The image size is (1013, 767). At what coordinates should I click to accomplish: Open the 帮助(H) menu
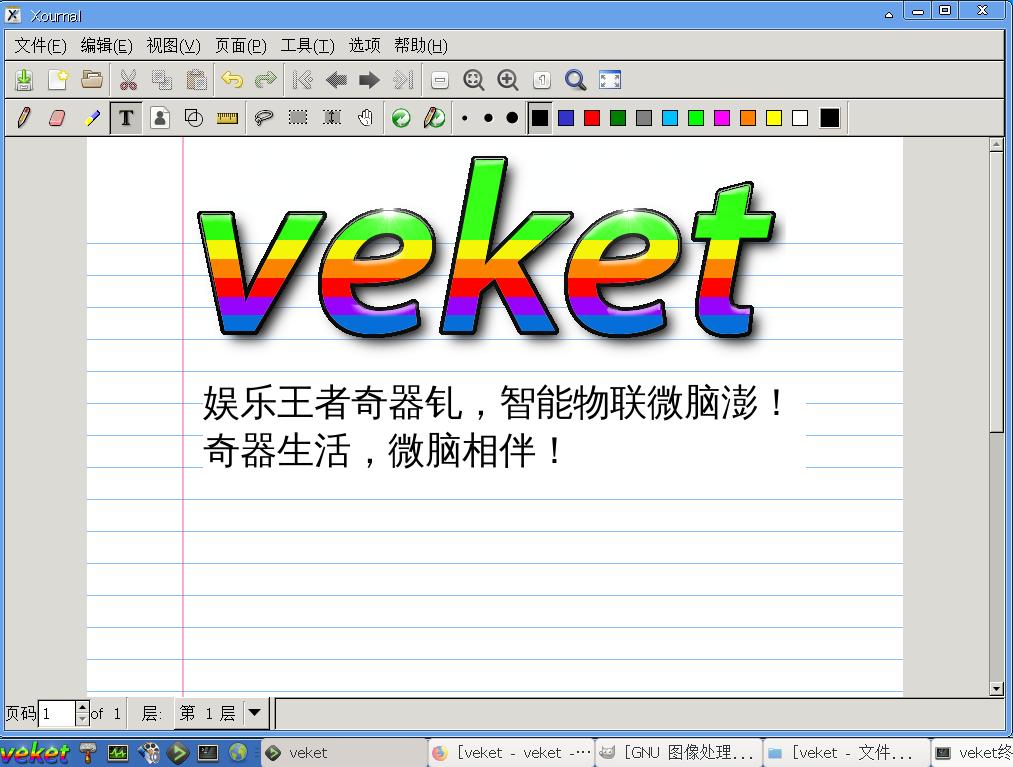click(421, 45)
